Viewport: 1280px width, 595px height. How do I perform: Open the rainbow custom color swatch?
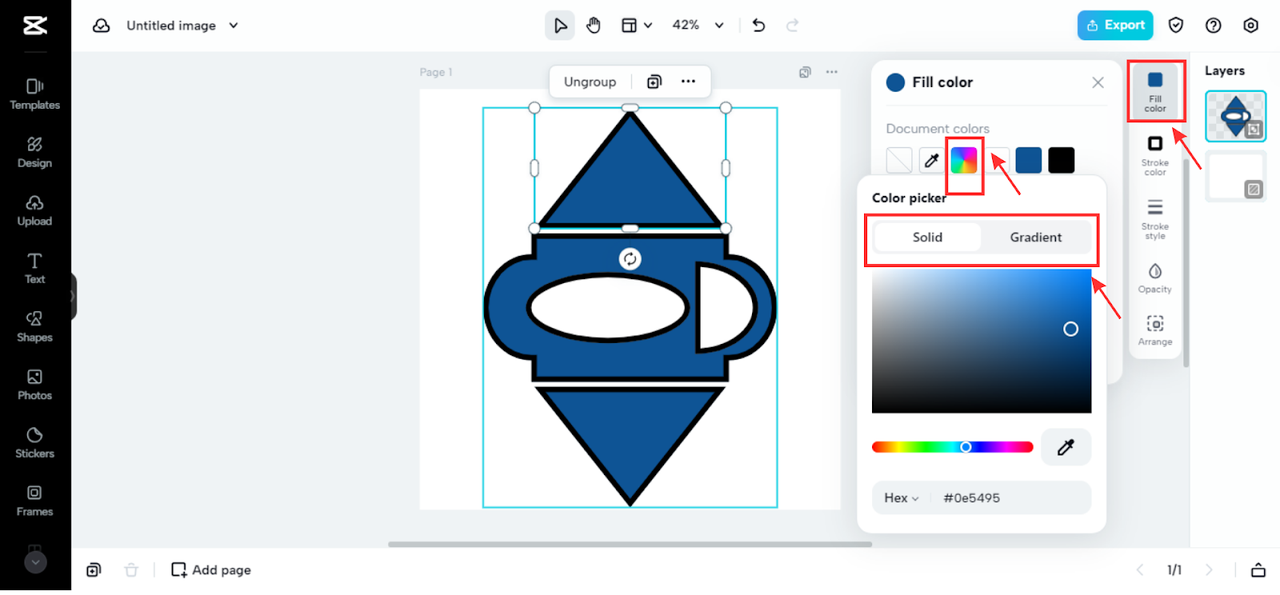tap(964, 160)
